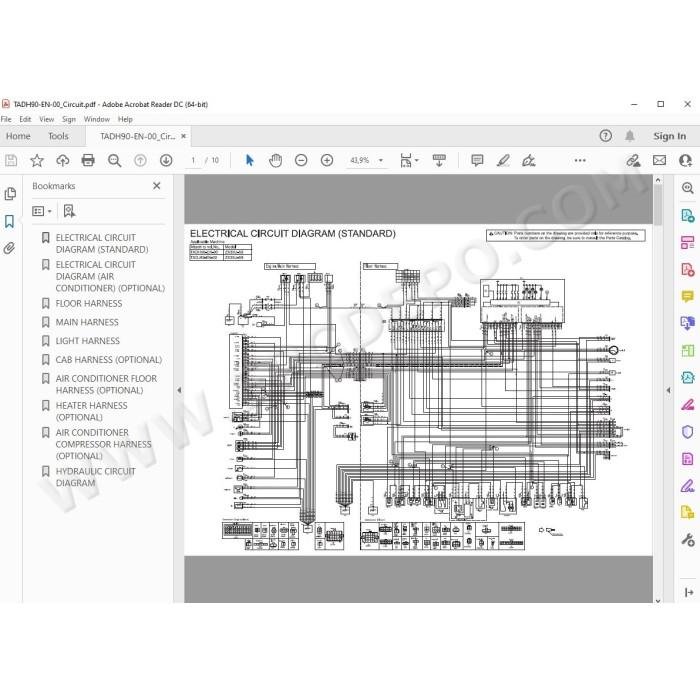The image size is (700, 700).
Task: Add document to starred files
Action: [37, 160]
